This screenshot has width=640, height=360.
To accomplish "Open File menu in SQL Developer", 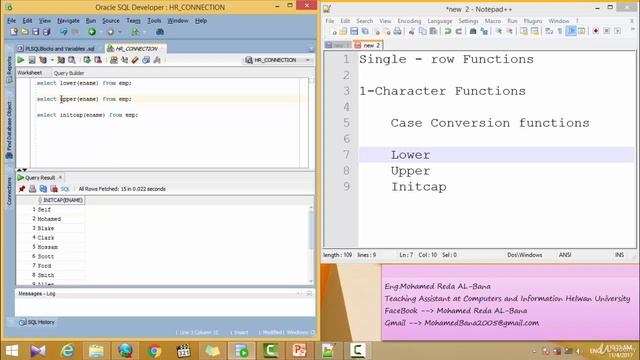I will 11,20.
